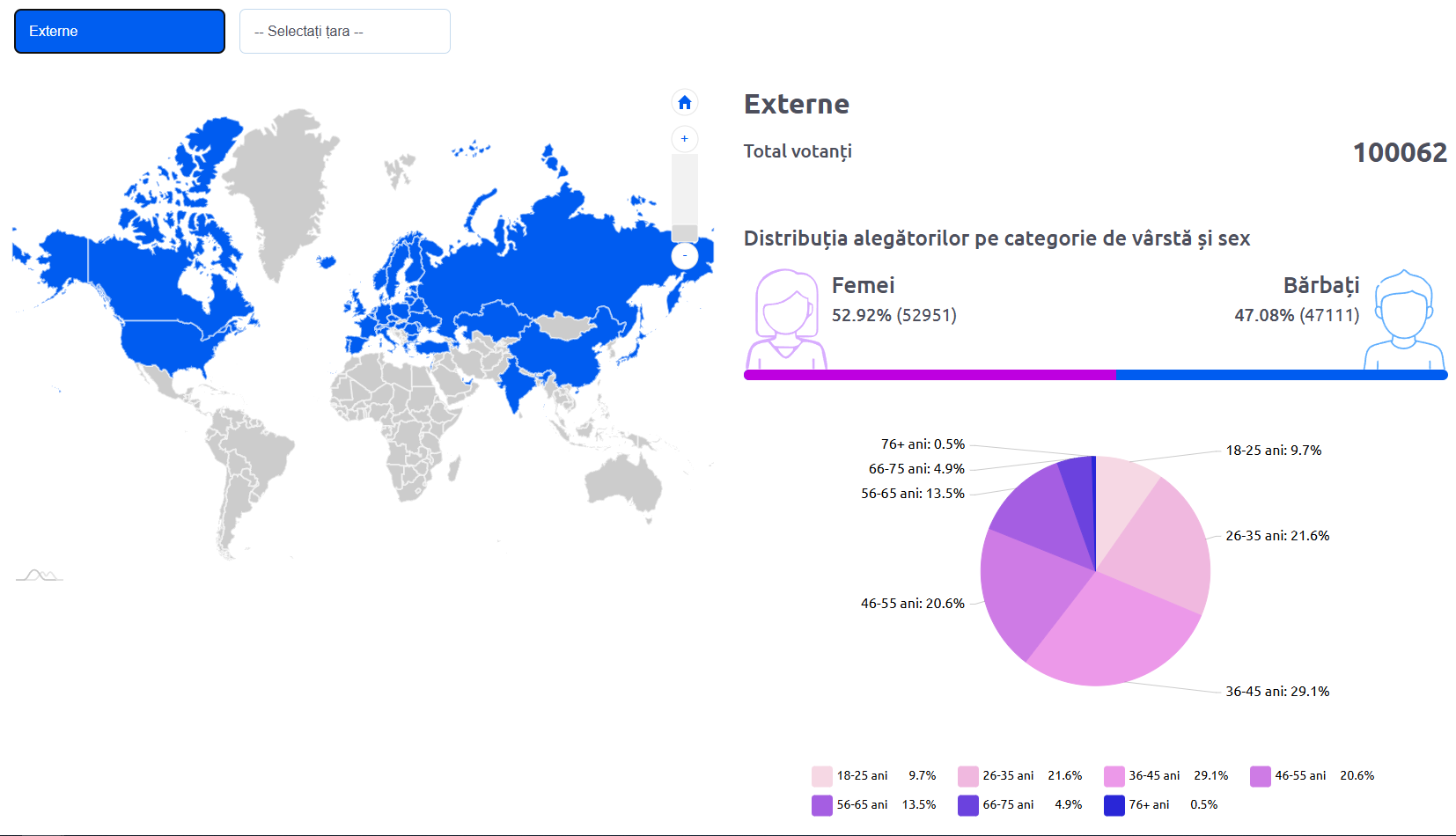Open the Selectați țara country dropdown
Viewport: 1456px width, 836px height.
point(345,31)
